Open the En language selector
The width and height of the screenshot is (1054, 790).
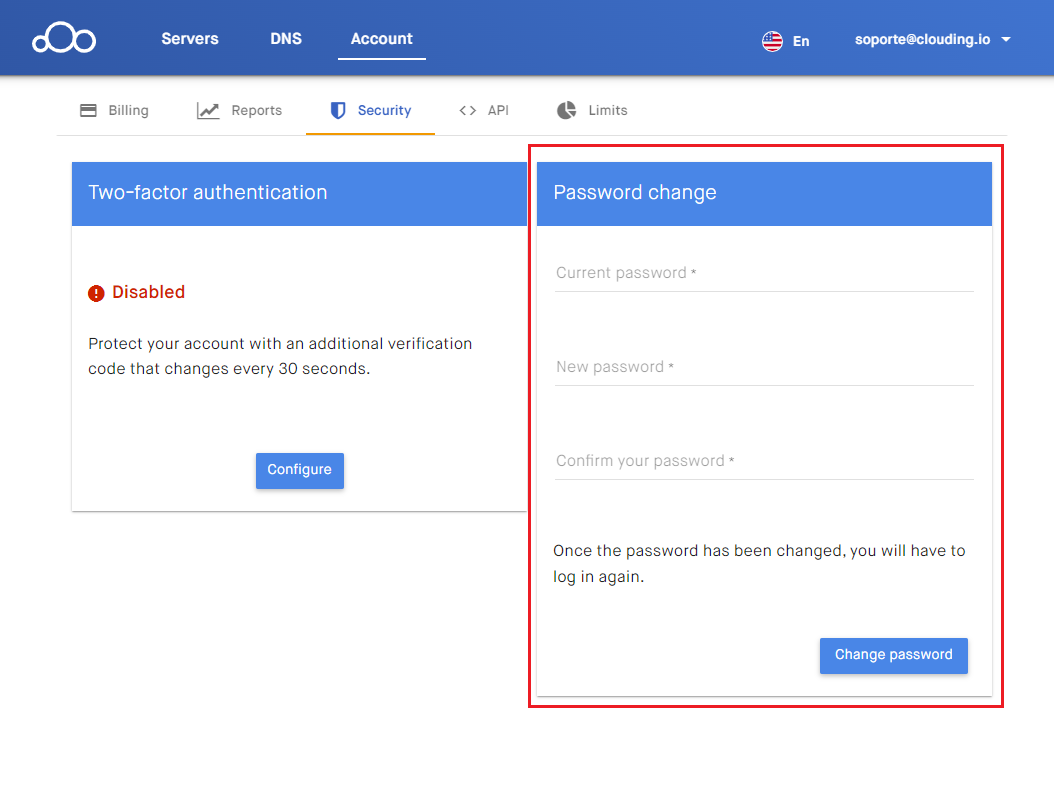(800, 41)
